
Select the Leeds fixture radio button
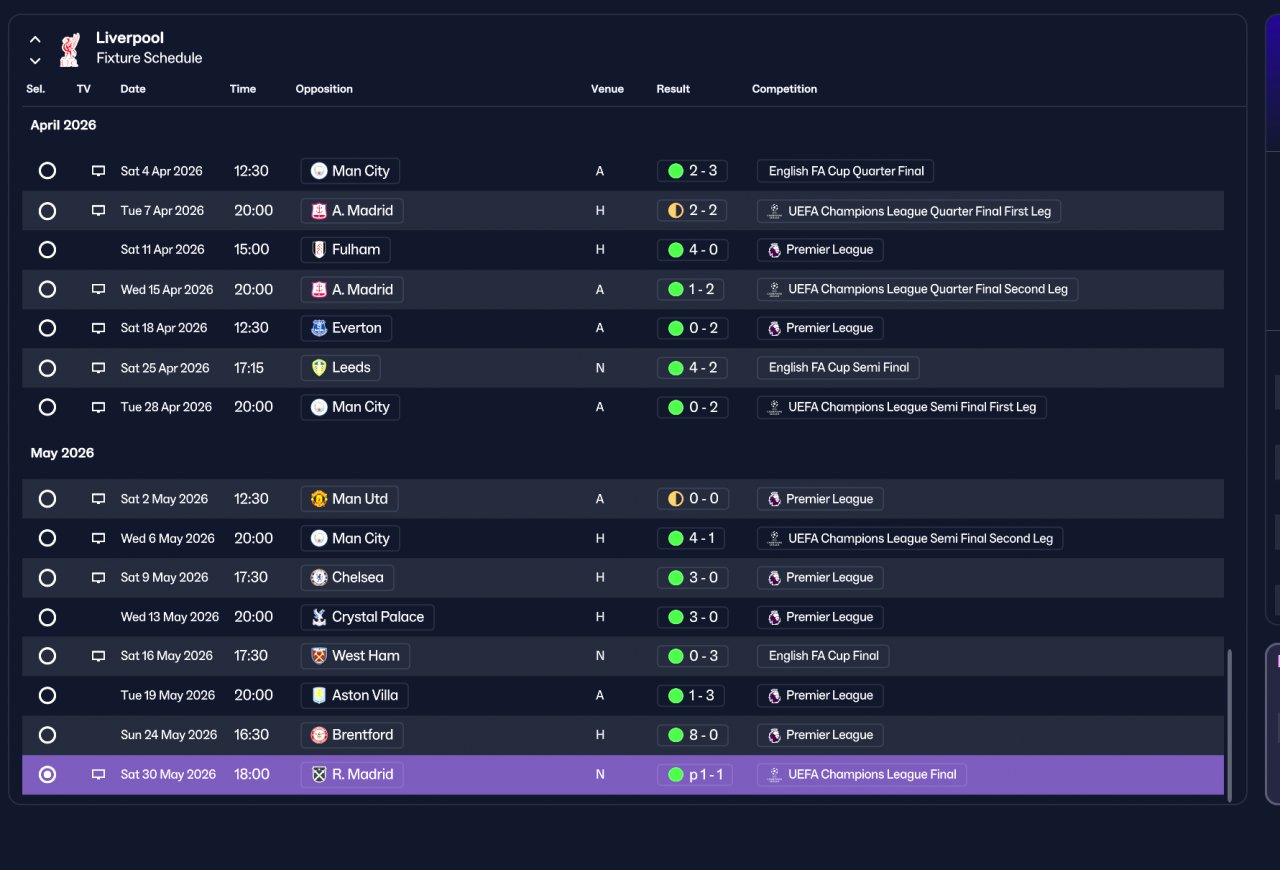pyautogui.click(x=47, y=368)
